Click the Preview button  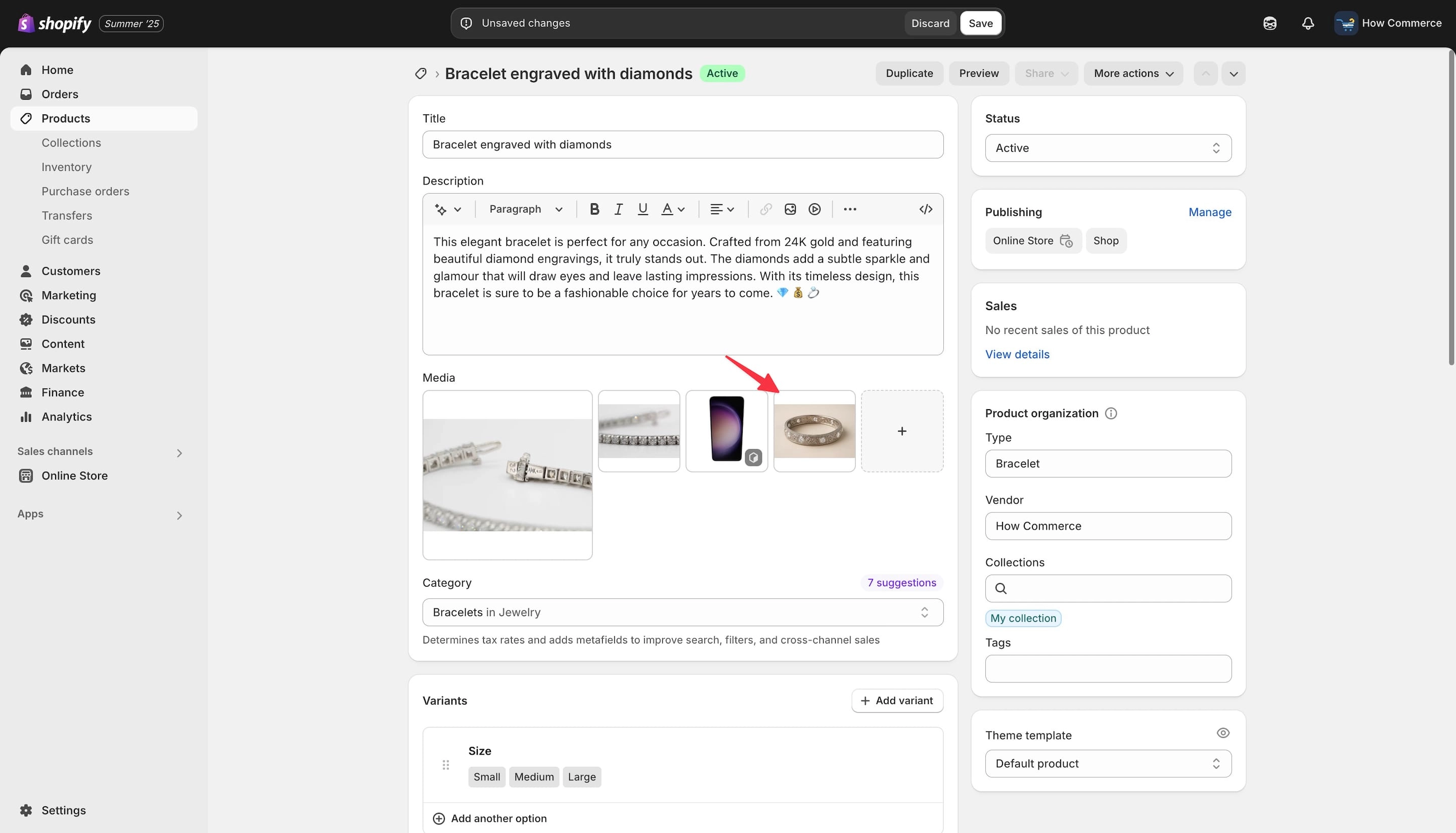[x=978, y=74]
